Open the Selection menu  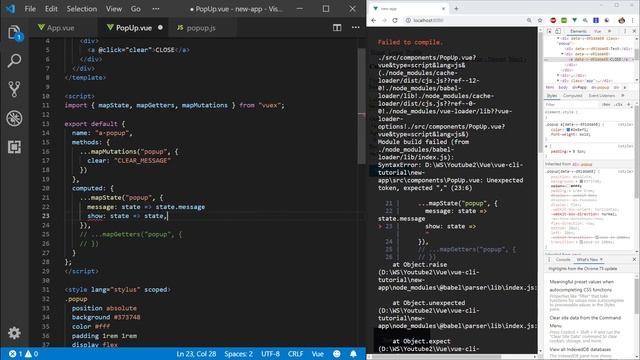tap(82, 9)
